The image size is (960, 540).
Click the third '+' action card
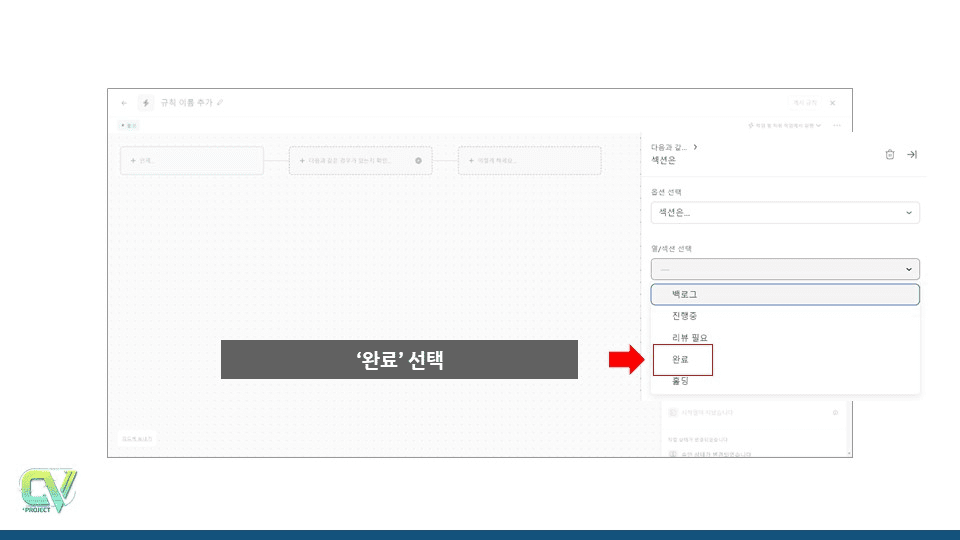(x=529, y=161)
